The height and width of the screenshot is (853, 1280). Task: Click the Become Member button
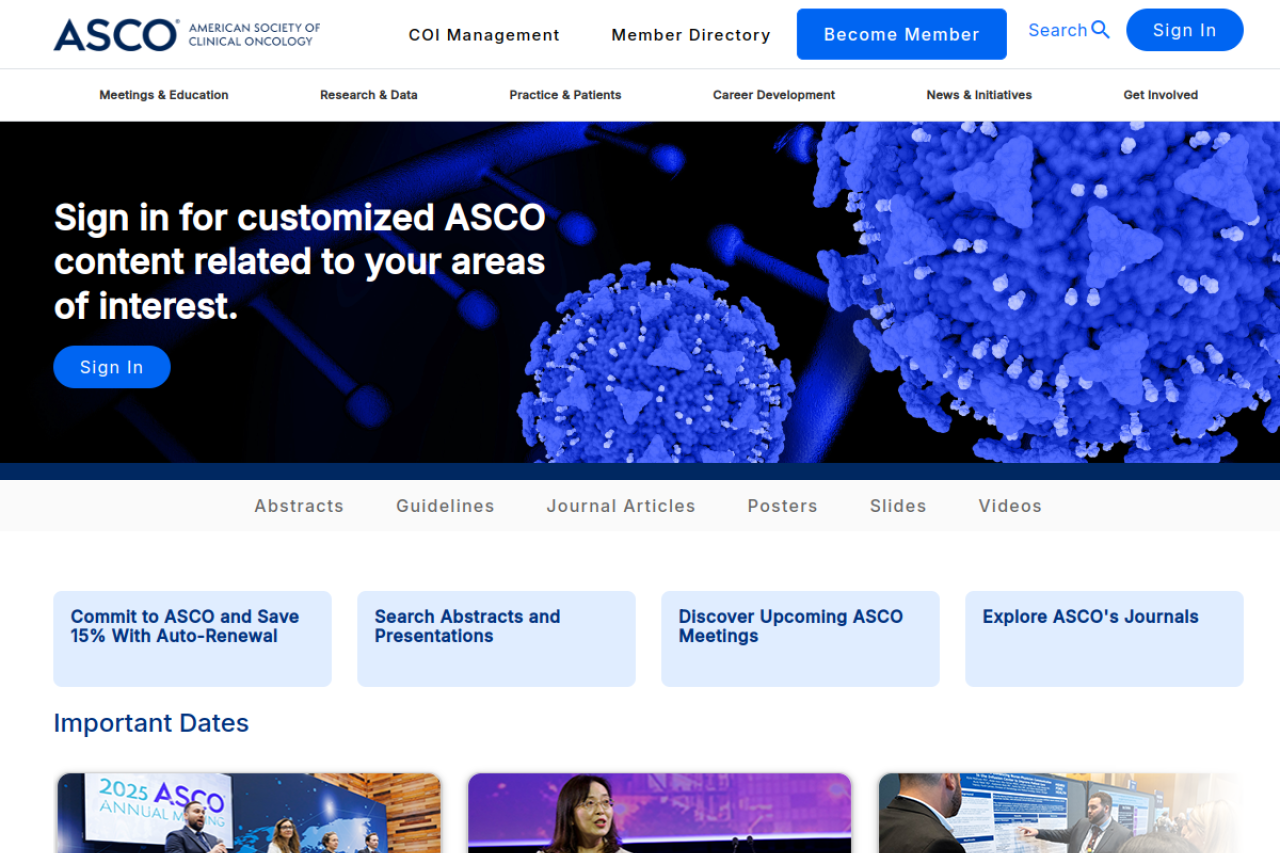click(902, 34)
